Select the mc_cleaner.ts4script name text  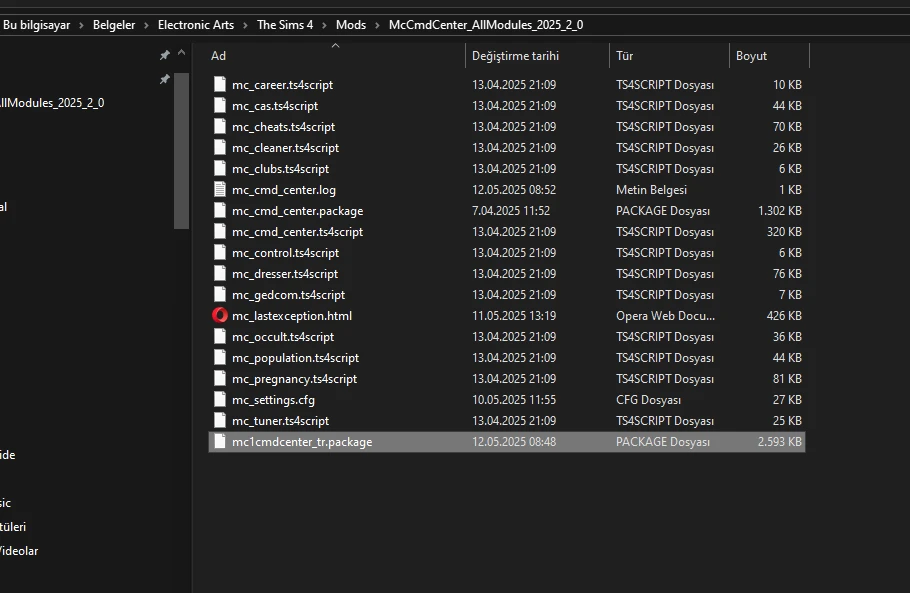[x=286, y=148]
